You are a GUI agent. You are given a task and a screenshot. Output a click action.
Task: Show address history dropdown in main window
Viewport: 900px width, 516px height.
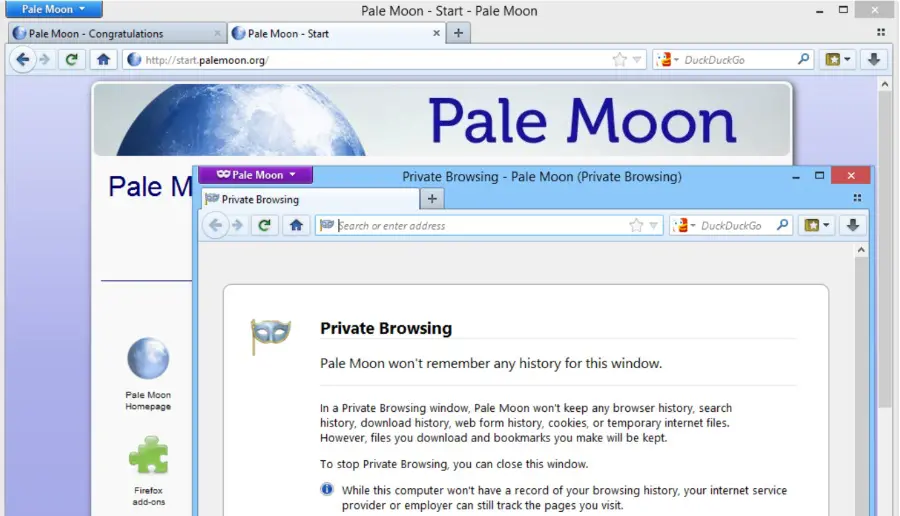point(637,60)
